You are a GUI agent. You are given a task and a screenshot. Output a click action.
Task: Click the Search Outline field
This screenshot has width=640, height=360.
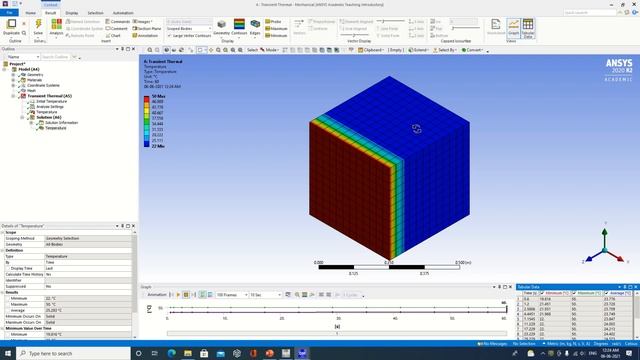coord(56,57)
